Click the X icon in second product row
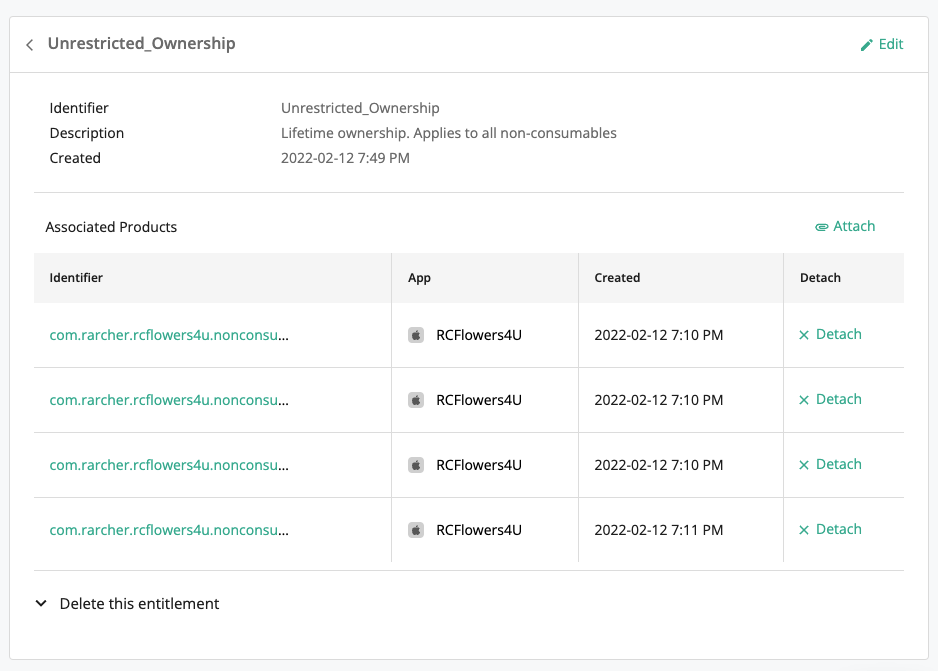This screenshot has height=671, width=938. [x=804, y=400]
